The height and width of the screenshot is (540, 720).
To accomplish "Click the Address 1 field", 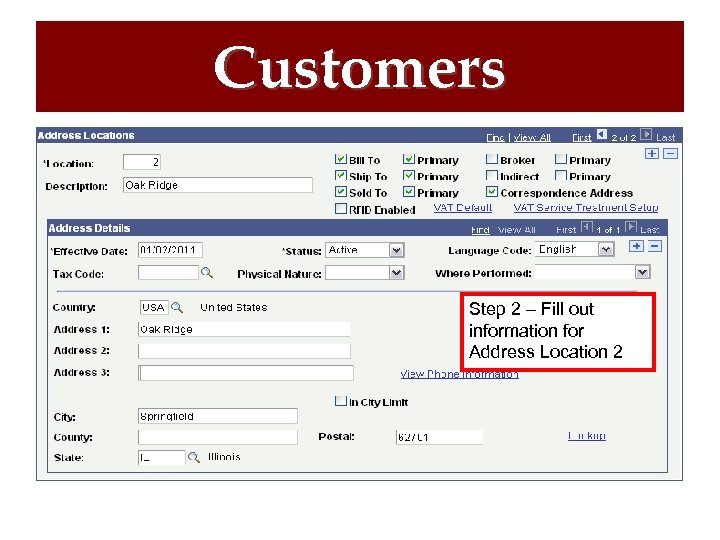I will click(244, 329).
